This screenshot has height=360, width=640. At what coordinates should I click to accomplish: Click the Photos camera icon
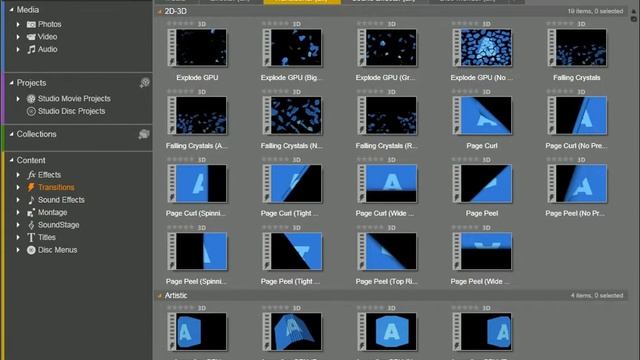pyautogui.click(x=31, y=24)
